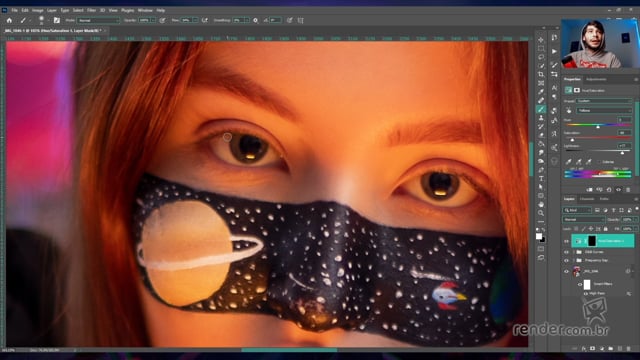Switch to the Channels tab
The image size is (640, 360).
pyautogui.click(x=587, y=199)
